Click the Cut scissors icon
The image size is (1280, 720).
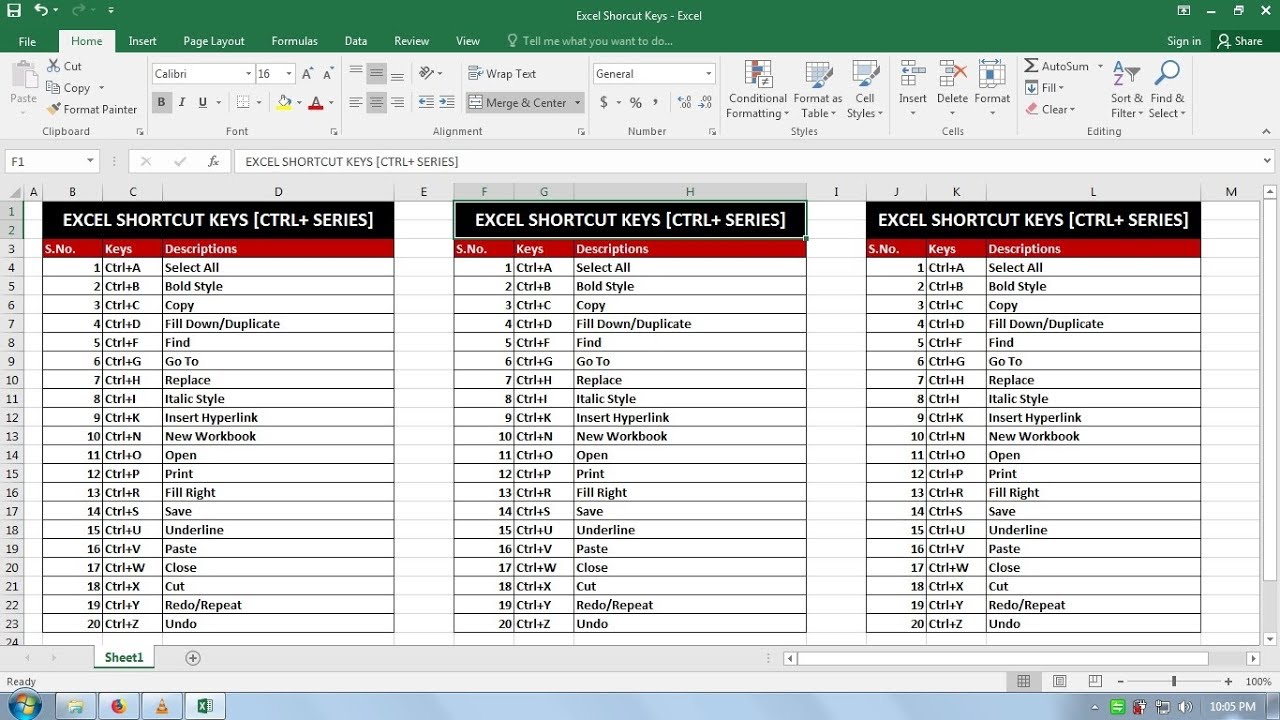click(54, 66)
